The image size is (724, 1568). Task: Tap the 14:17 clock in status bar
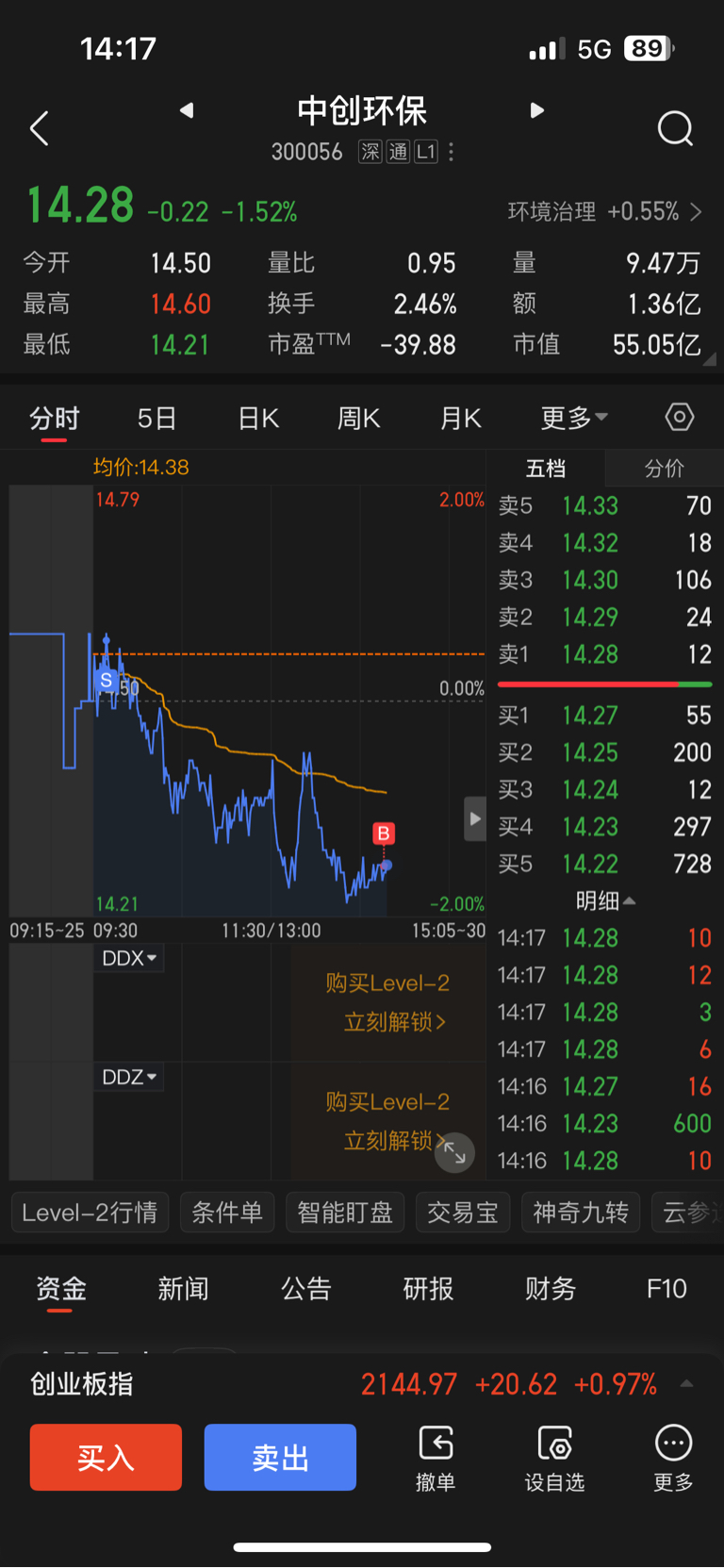(118, 48)
